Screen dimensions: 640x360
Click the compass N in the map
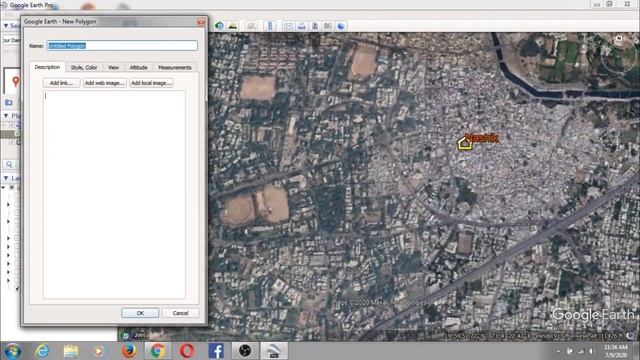coord(619,39)
